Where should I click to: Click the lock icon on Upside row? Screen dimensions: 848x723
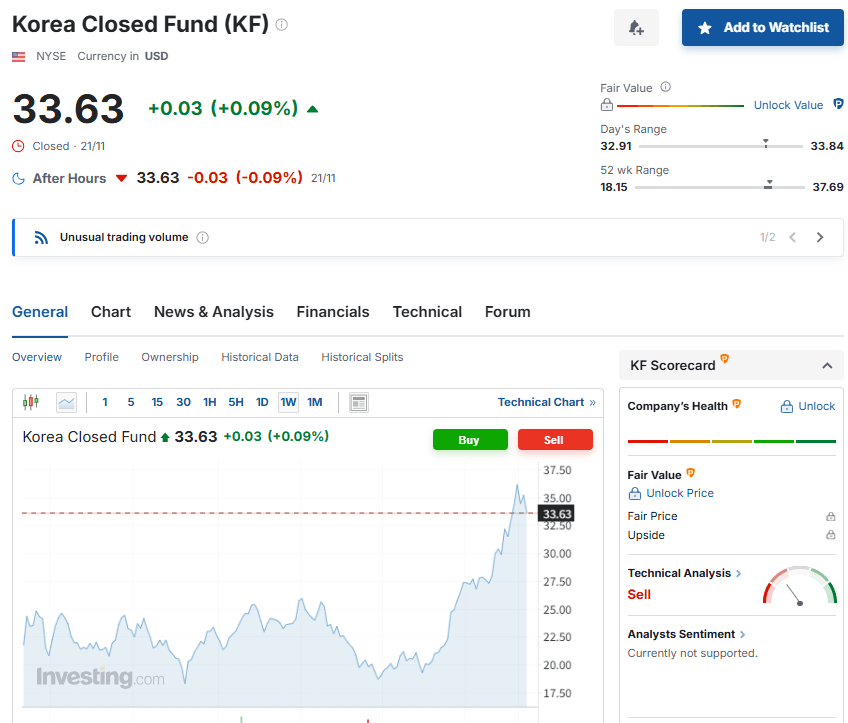pyautogui.click(x=831, y=535)
